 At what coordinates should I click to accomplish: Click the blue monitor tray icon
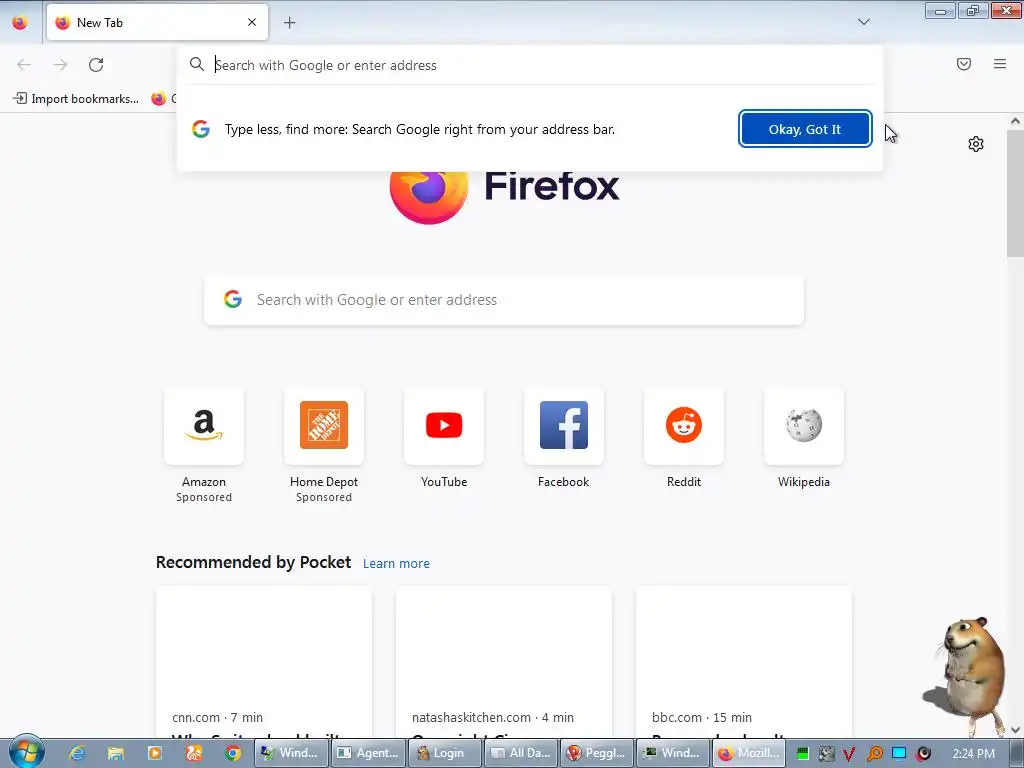click(x=899, y=754)
